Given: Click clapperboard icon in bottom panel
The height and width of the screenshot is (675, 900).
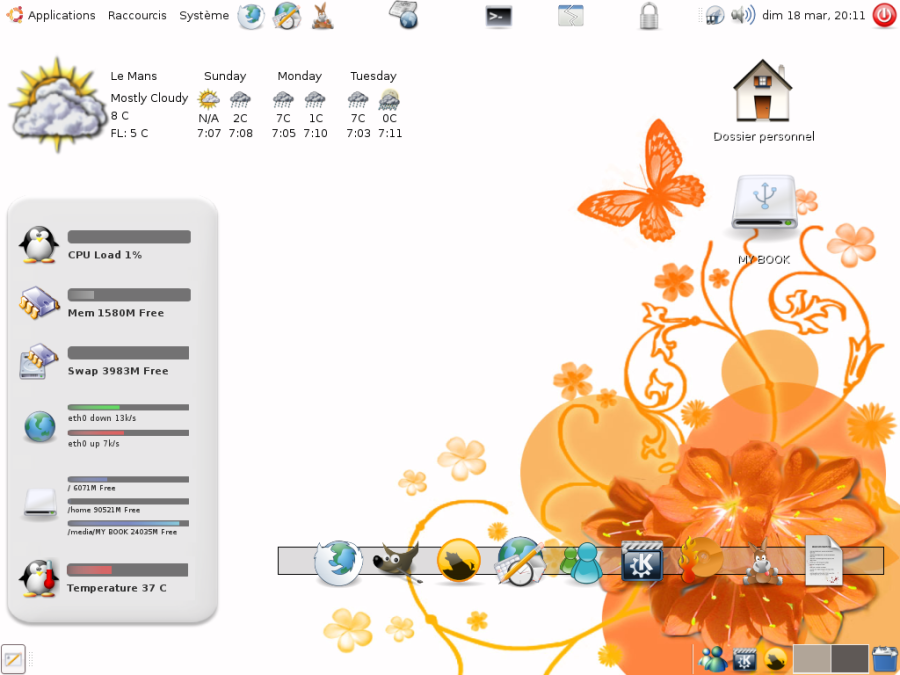Looking at the screenshot, I should 744,660.
